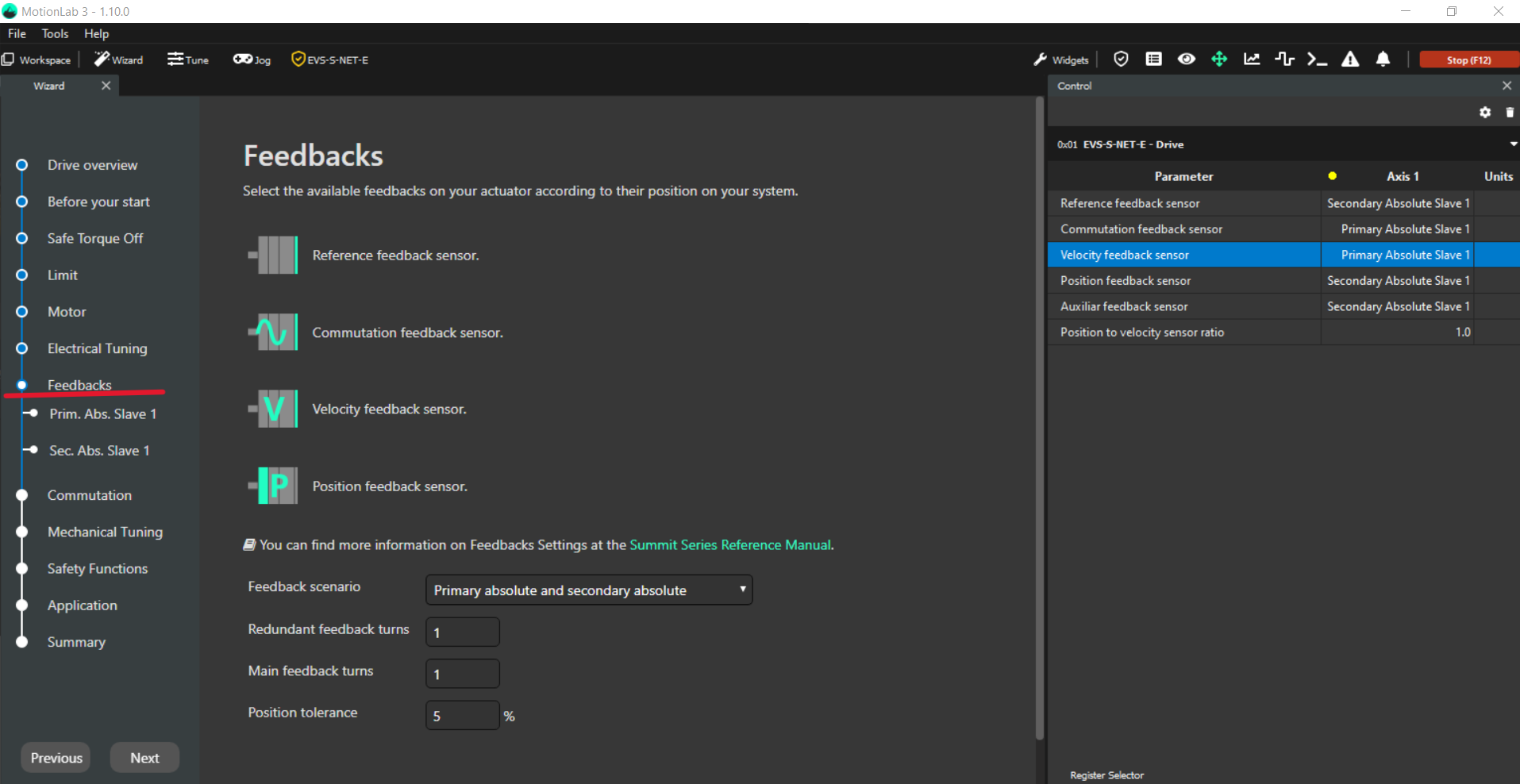Click the green move arrows icon
Viewport: 1520px width, 784px height.
1219,60
